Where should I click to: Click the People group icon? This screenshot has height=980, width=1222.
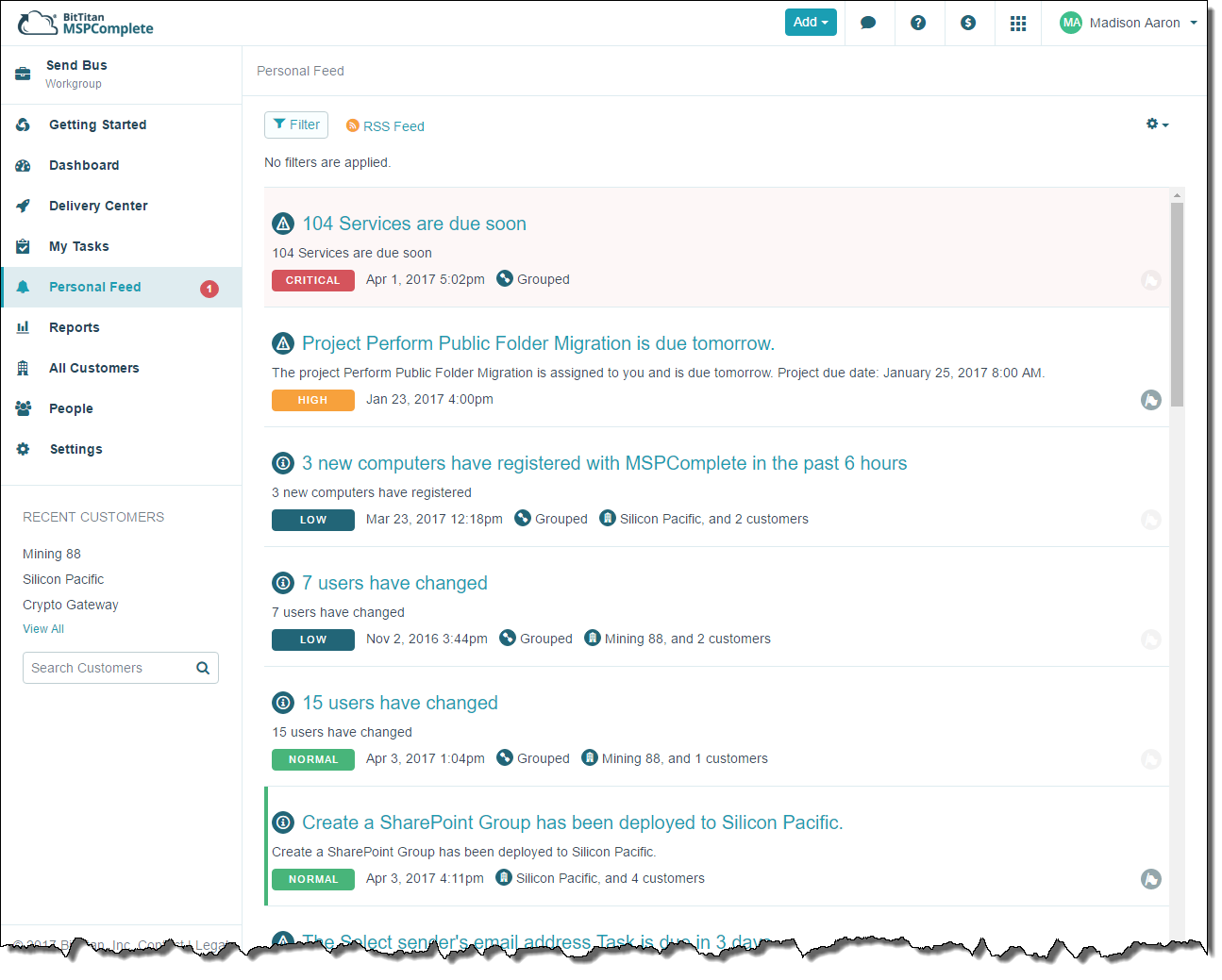(23, 408)
